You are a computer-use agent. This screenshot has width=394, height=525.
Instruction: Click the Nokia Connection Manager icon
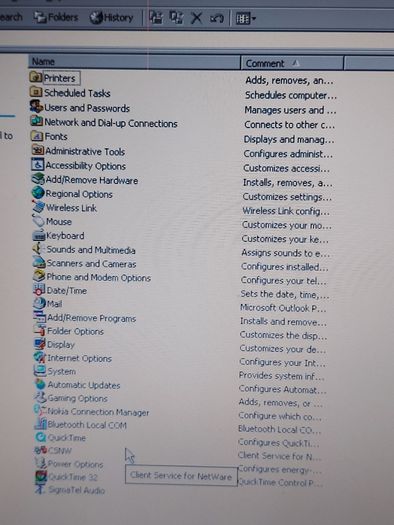click(41, 411)
